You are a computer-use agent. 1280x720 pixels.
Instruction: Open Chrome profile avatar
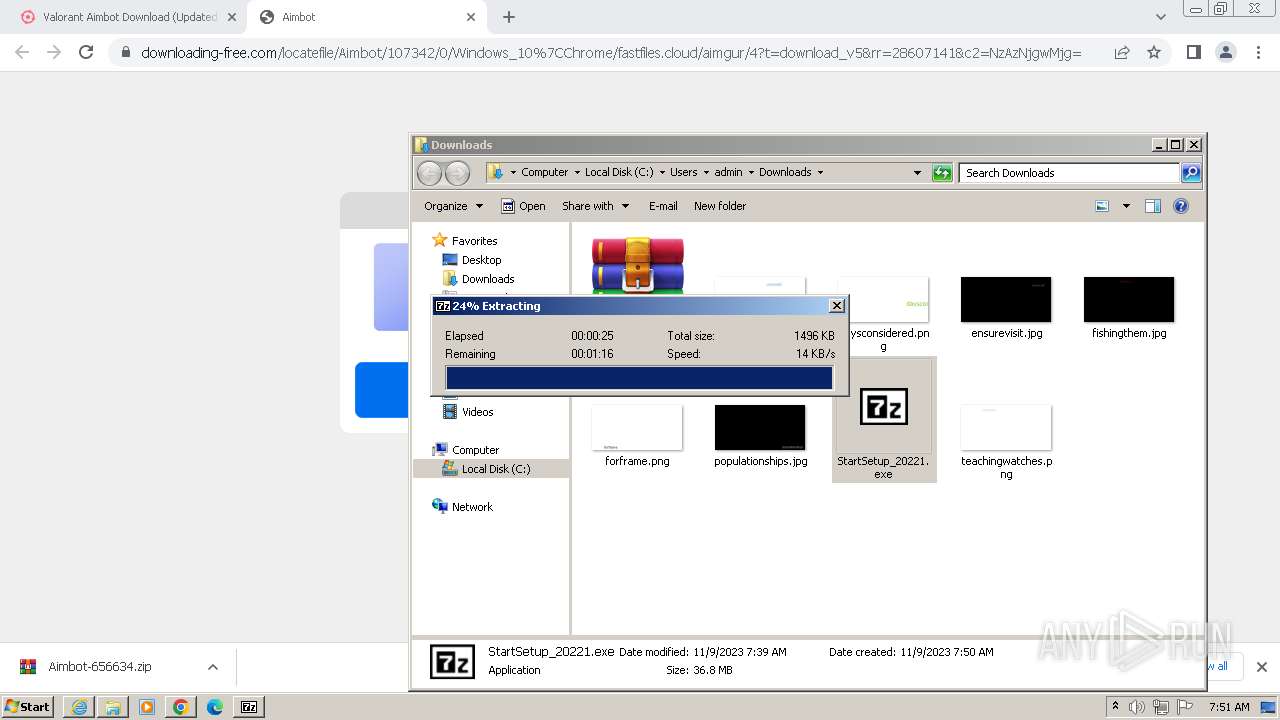click(1225, 52)
